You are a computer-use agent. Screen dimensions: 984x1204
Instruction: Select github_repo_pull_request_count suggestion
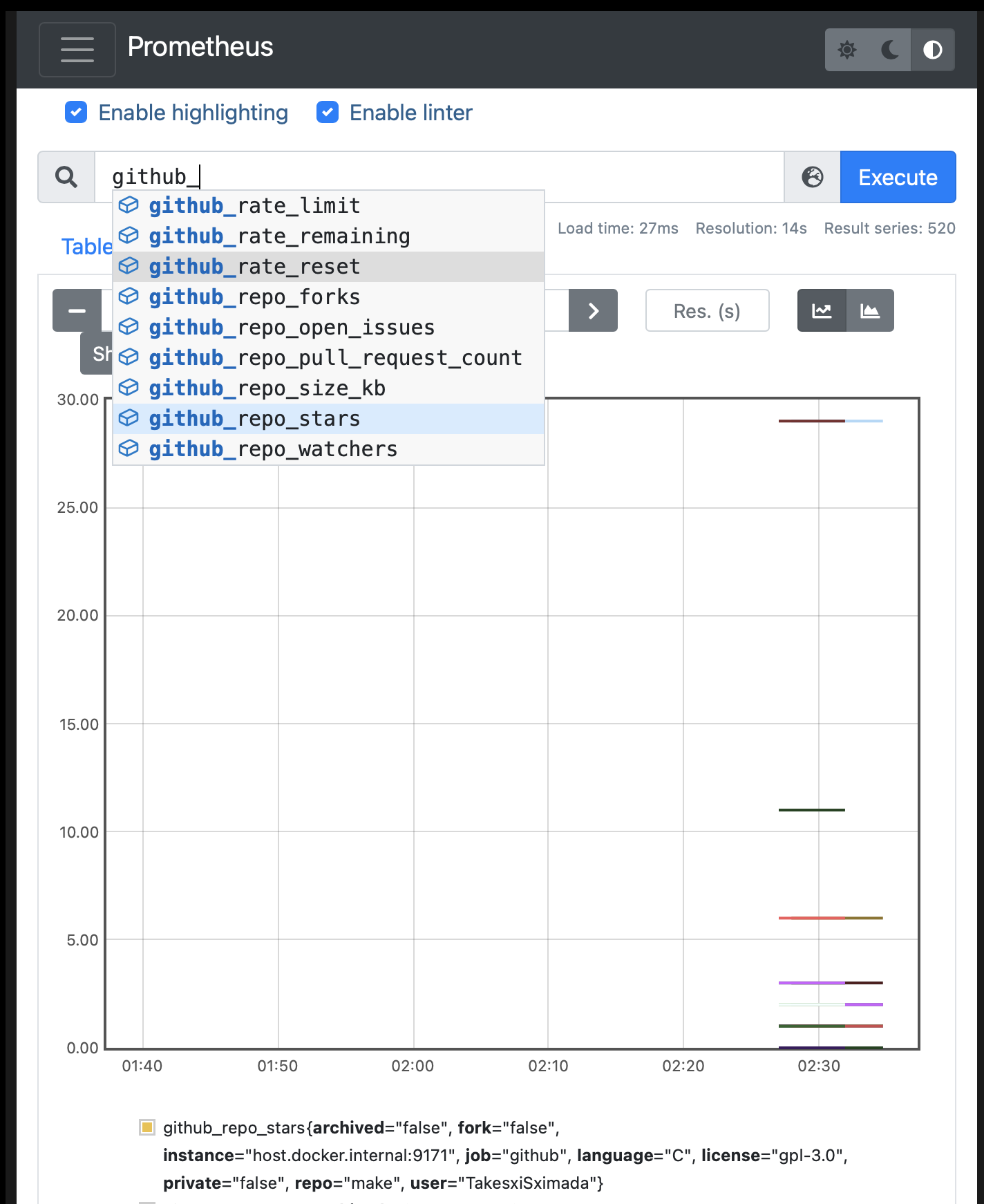[x=328, y=358]
